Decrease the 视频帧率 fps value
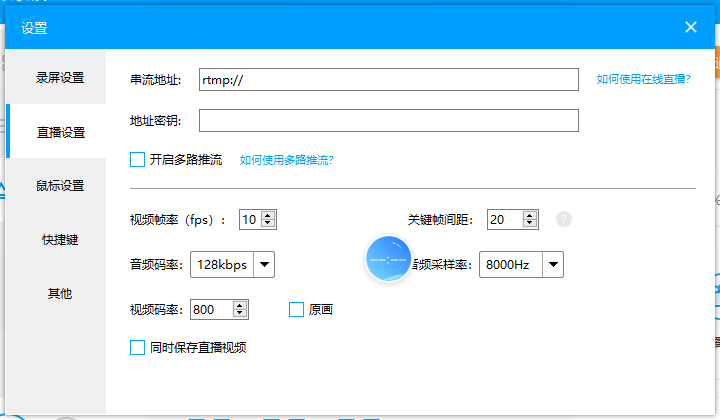This screenshot has width=720, height=420. (268, 224)
